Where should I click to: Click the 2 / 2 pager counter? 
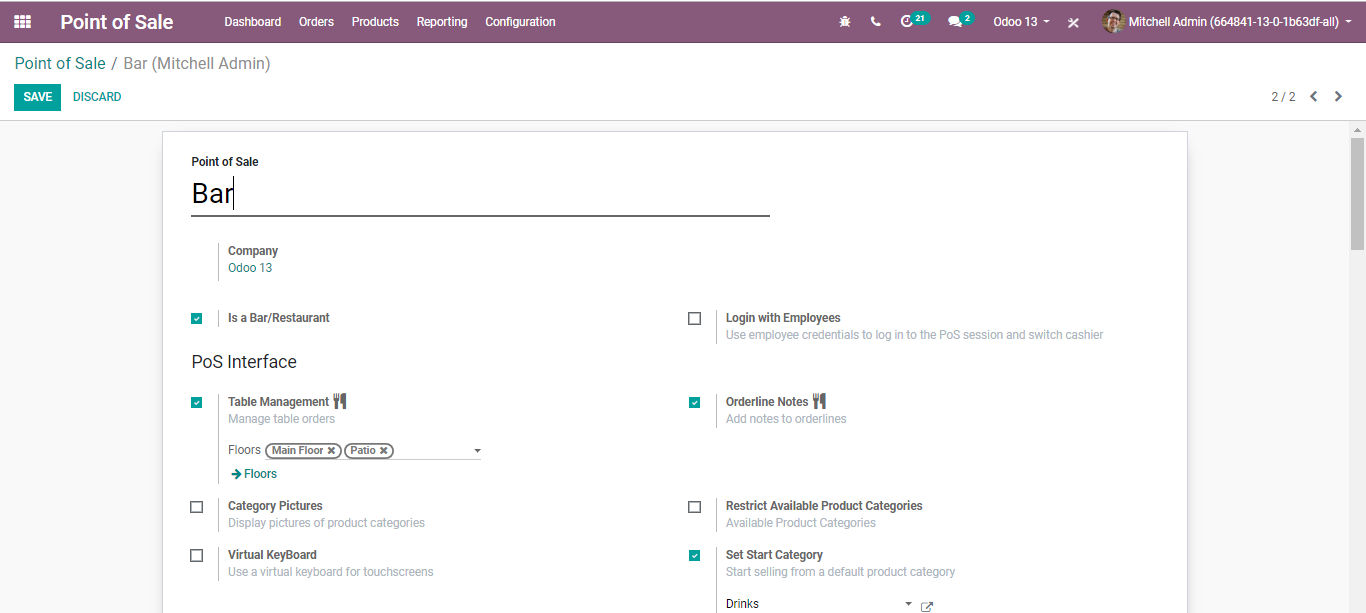[1283, 97]
